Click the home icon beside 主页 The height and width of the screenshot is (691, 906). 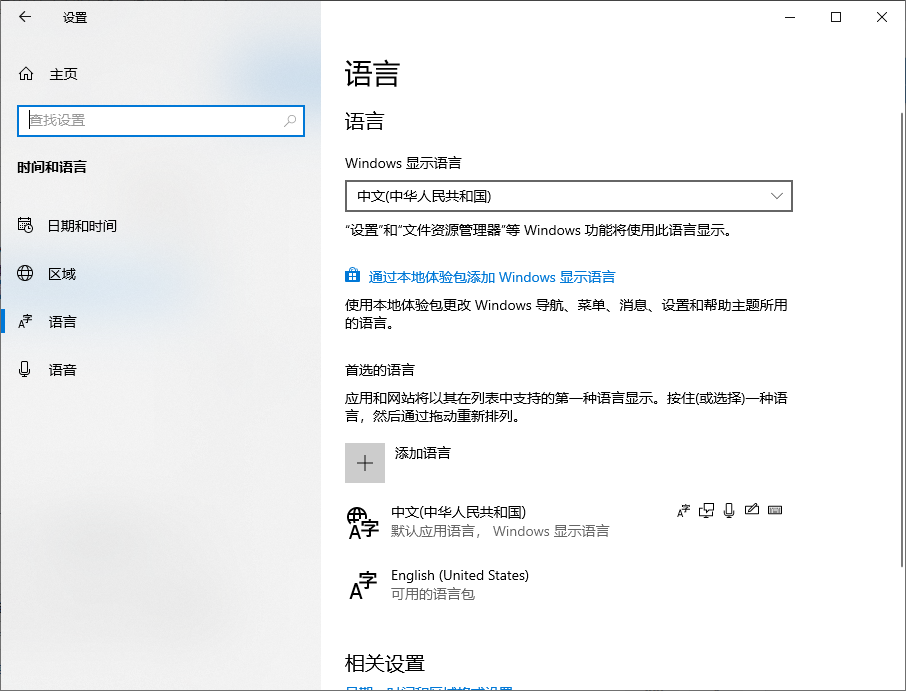(x=26, y=74)
